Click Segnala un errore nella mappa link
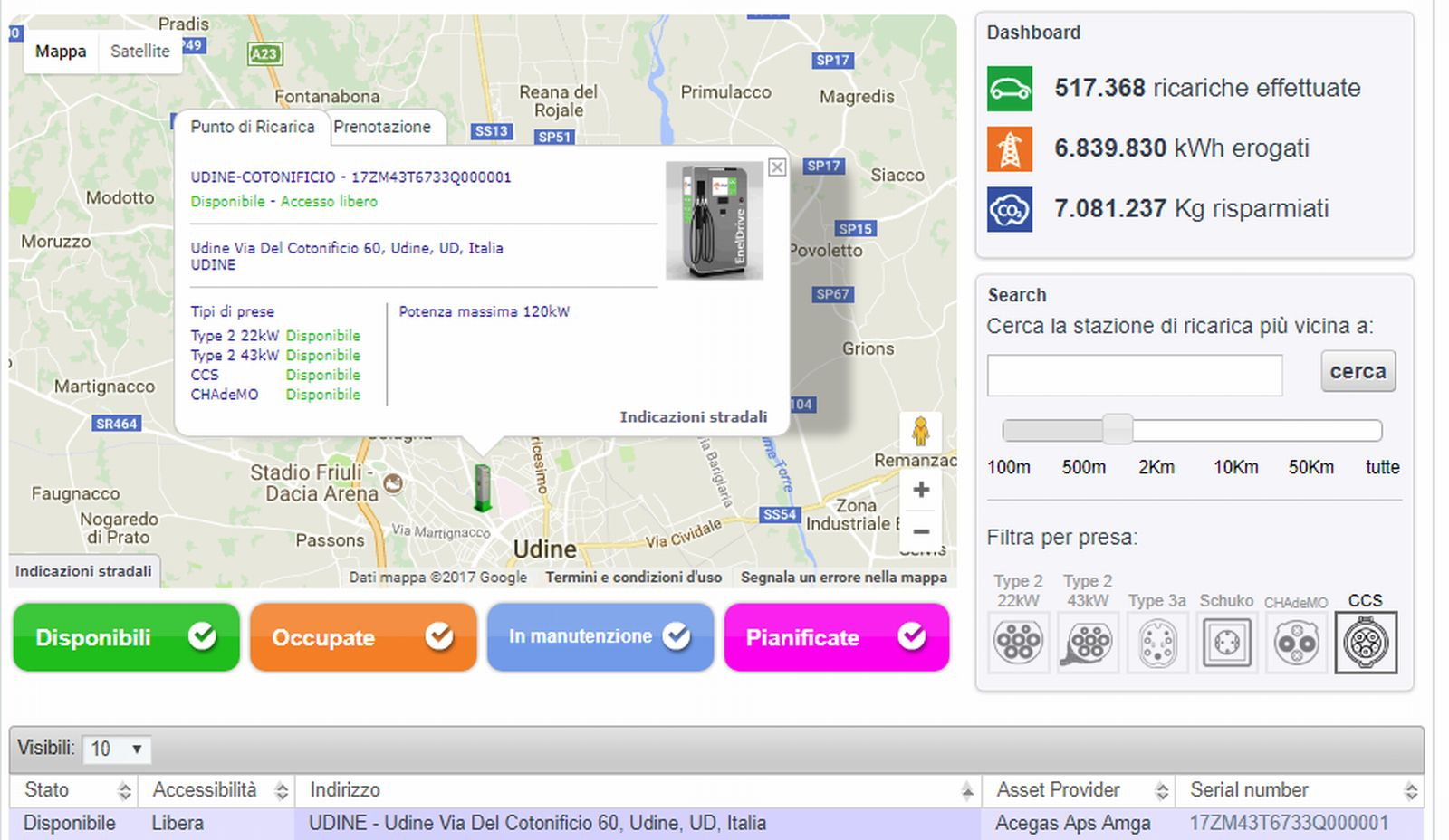1449x840 pixels. 844,577
